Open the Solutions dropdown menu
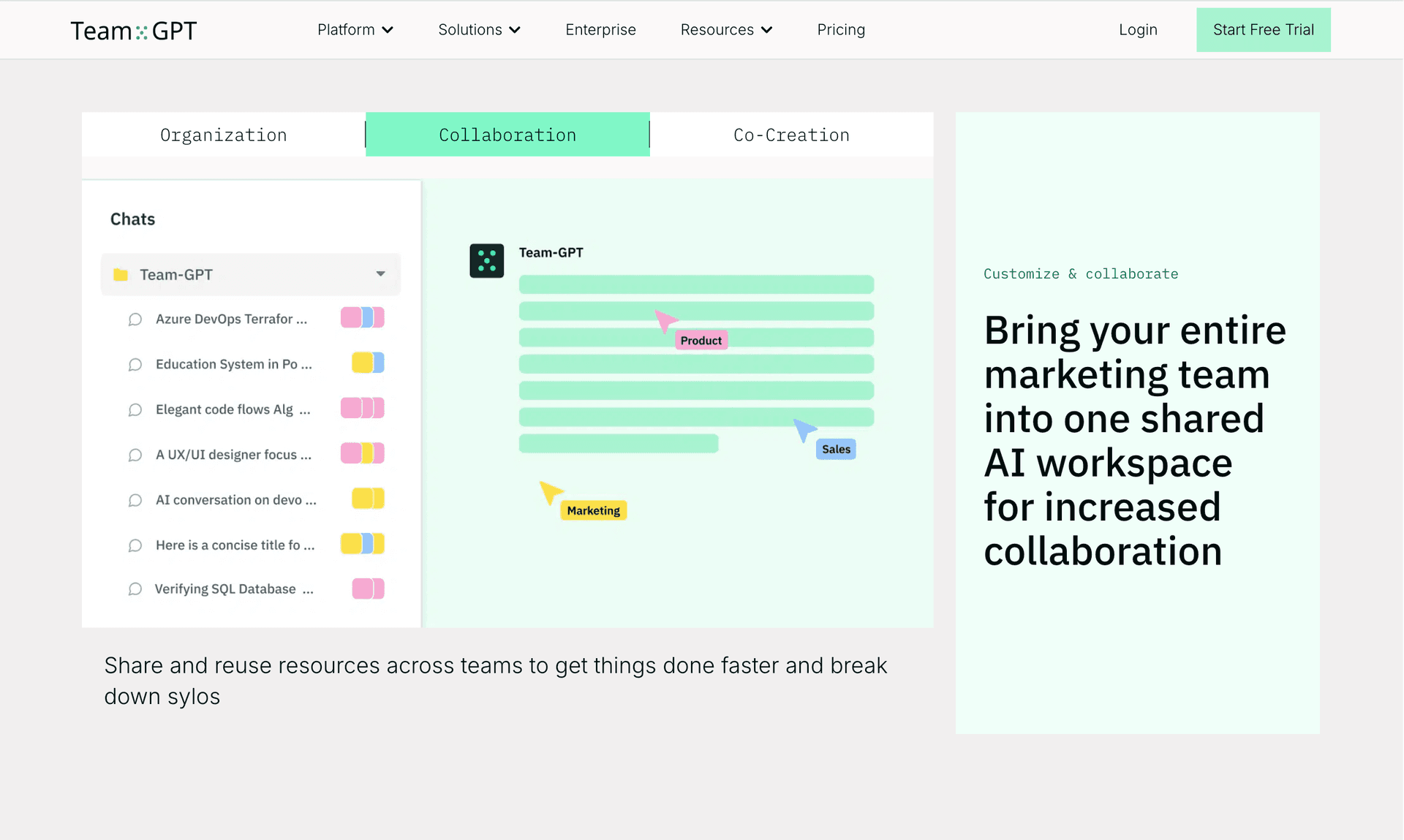 click(x=479, y=30)
